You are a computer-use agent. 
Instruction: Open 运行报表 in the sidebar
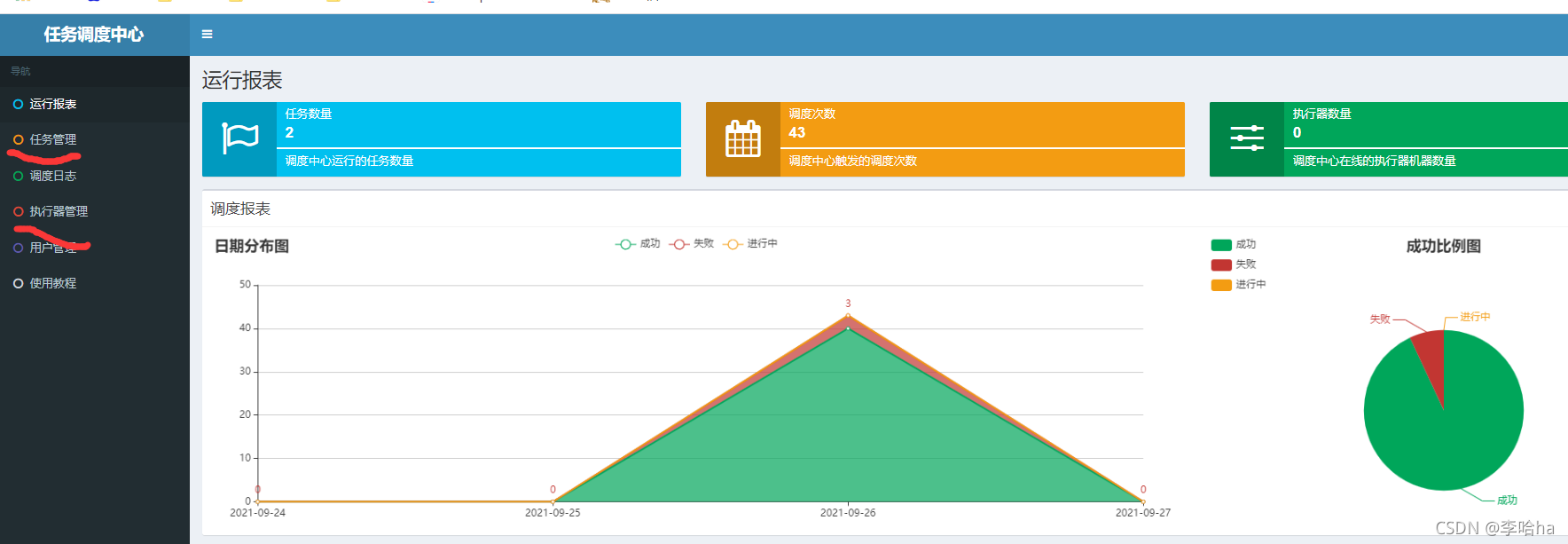95,104
